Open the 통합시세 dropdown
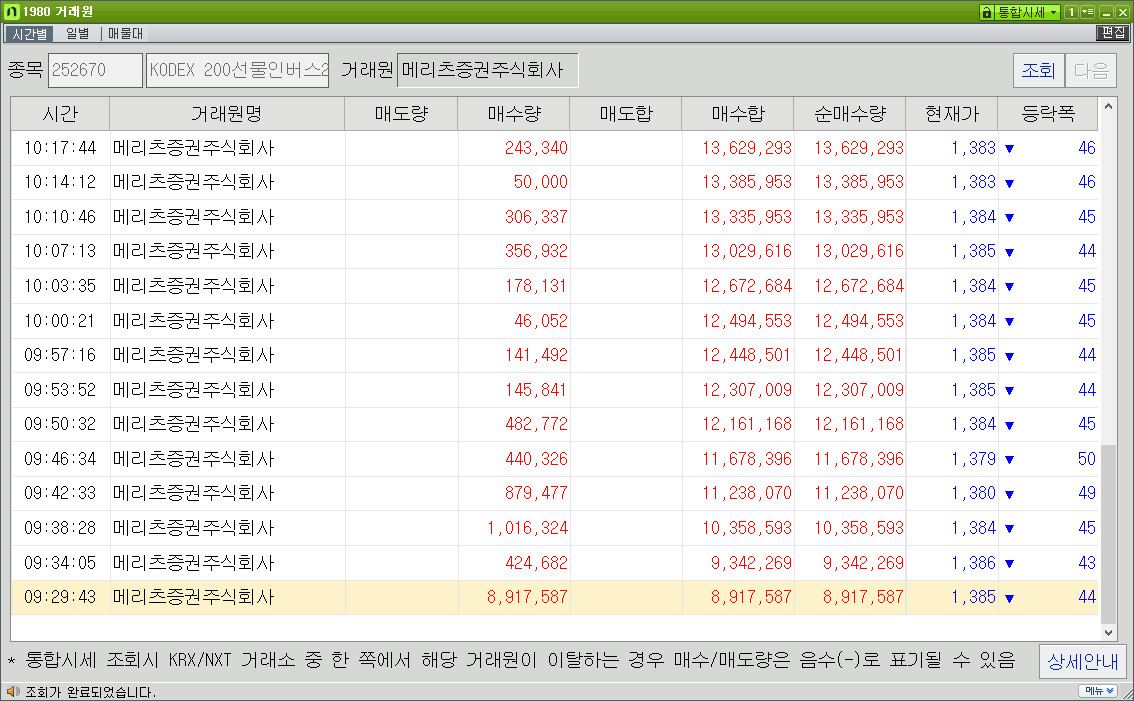 [x=1028, y=12]
